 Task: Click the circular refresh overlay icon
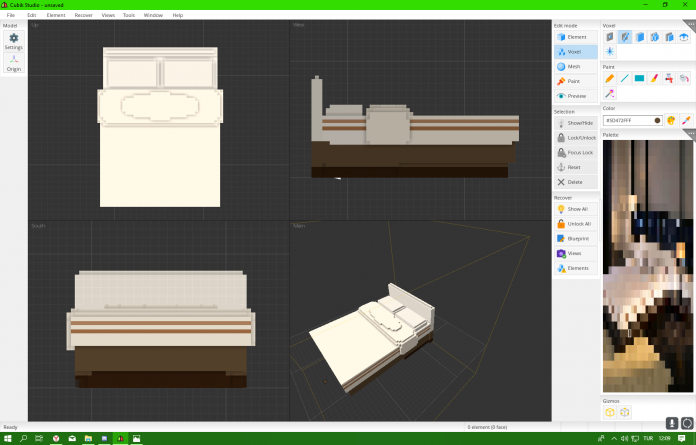click(687, 423)
